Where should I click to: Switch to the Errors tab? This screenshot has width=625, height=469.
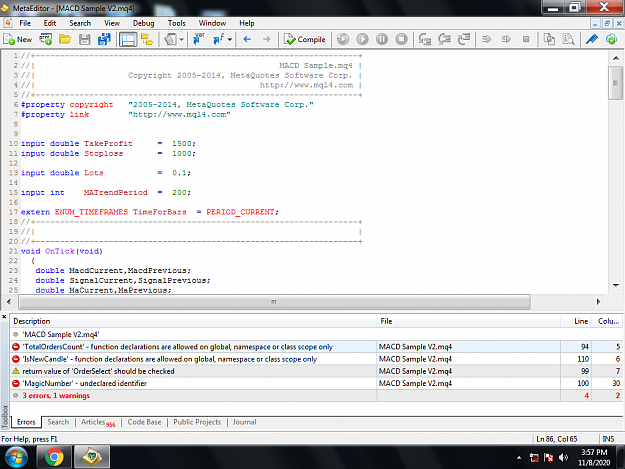[26, 422]
